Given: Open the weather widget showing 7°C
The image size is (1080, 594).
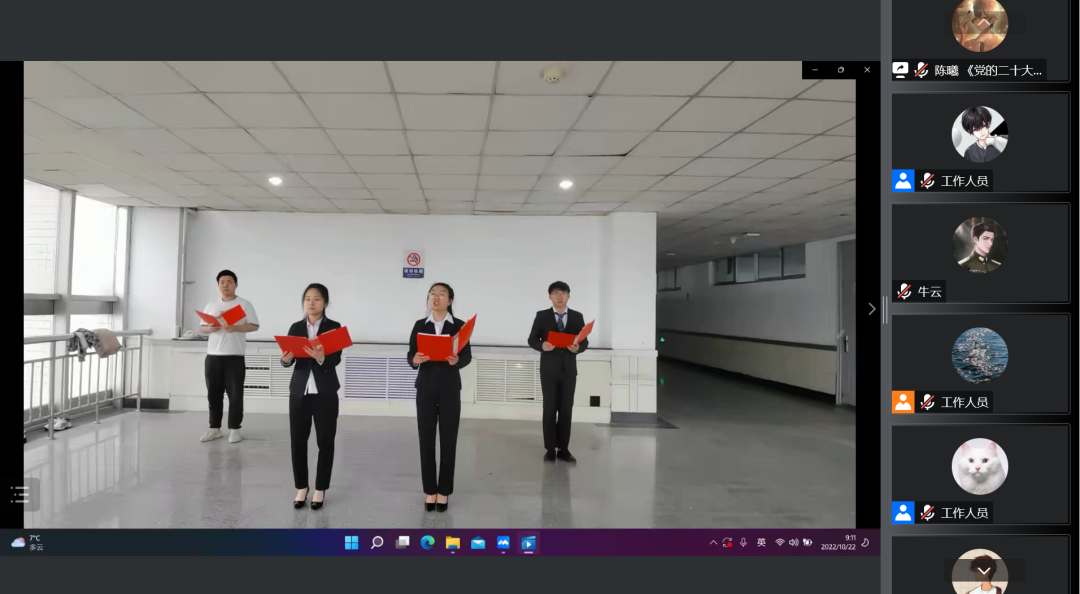Looking at the screenshot, I should click(28, 542).
